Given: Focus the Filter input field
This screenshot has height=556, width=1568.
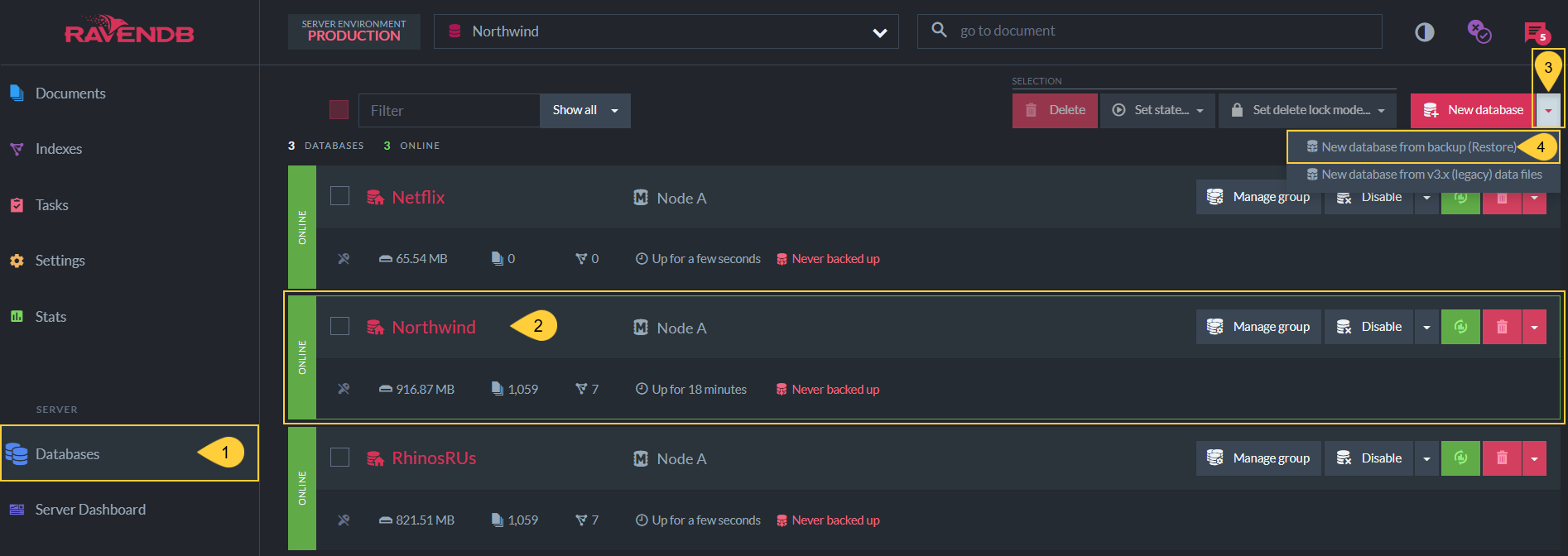Looking at the screenshot, I should click(449, 110).
